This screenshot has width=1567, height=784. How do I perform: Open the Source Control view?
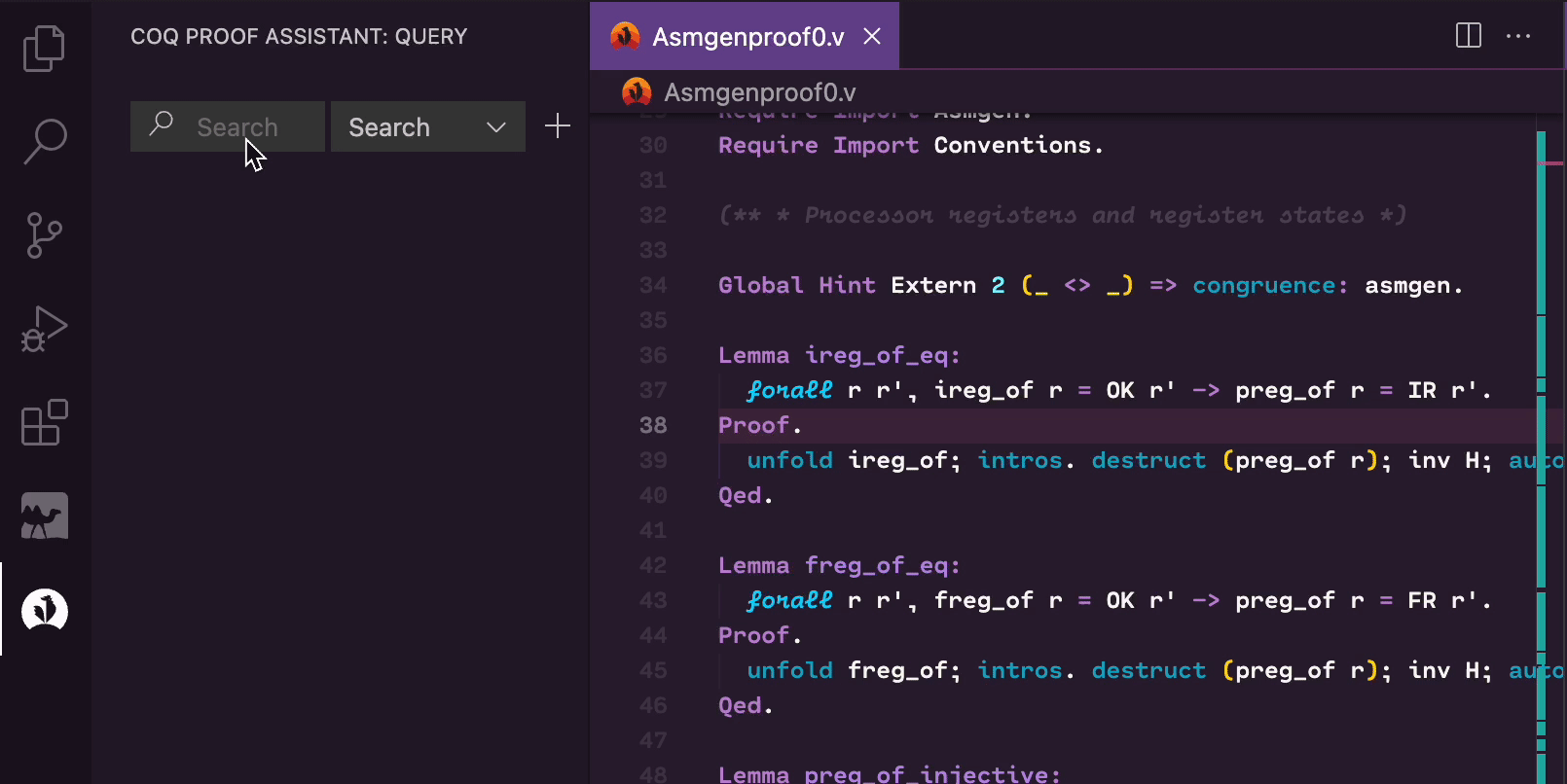[x=44, y=235]
